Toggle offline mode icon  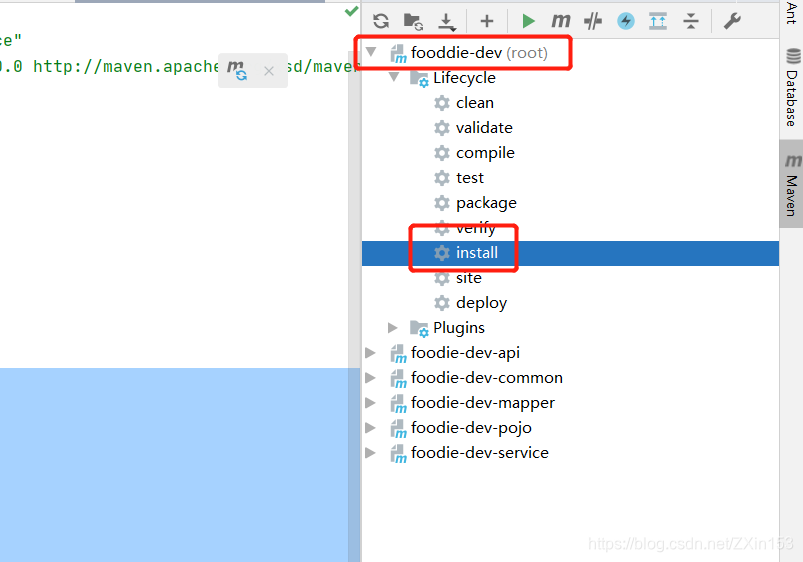point(593,21)
